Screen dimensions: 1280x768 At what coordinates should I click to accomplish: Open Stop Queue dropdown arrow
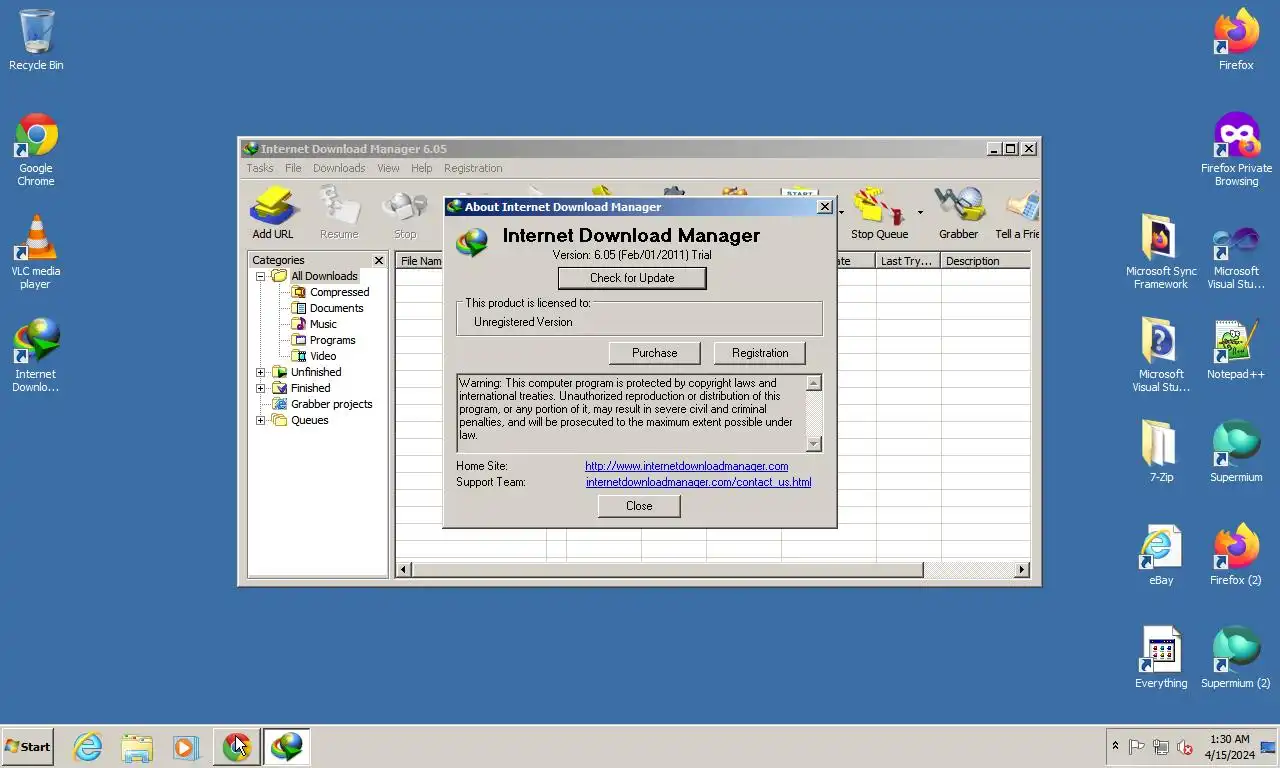(920, 212)
